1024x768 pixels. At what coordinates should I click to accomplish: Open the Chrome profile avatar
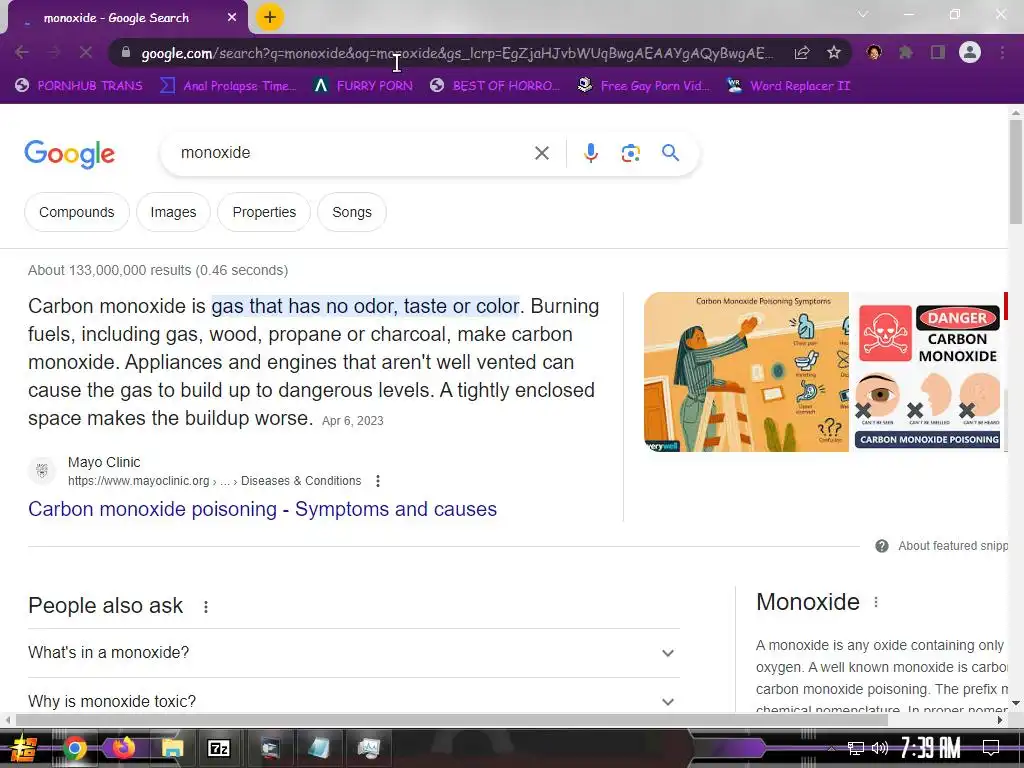[970, 52]
